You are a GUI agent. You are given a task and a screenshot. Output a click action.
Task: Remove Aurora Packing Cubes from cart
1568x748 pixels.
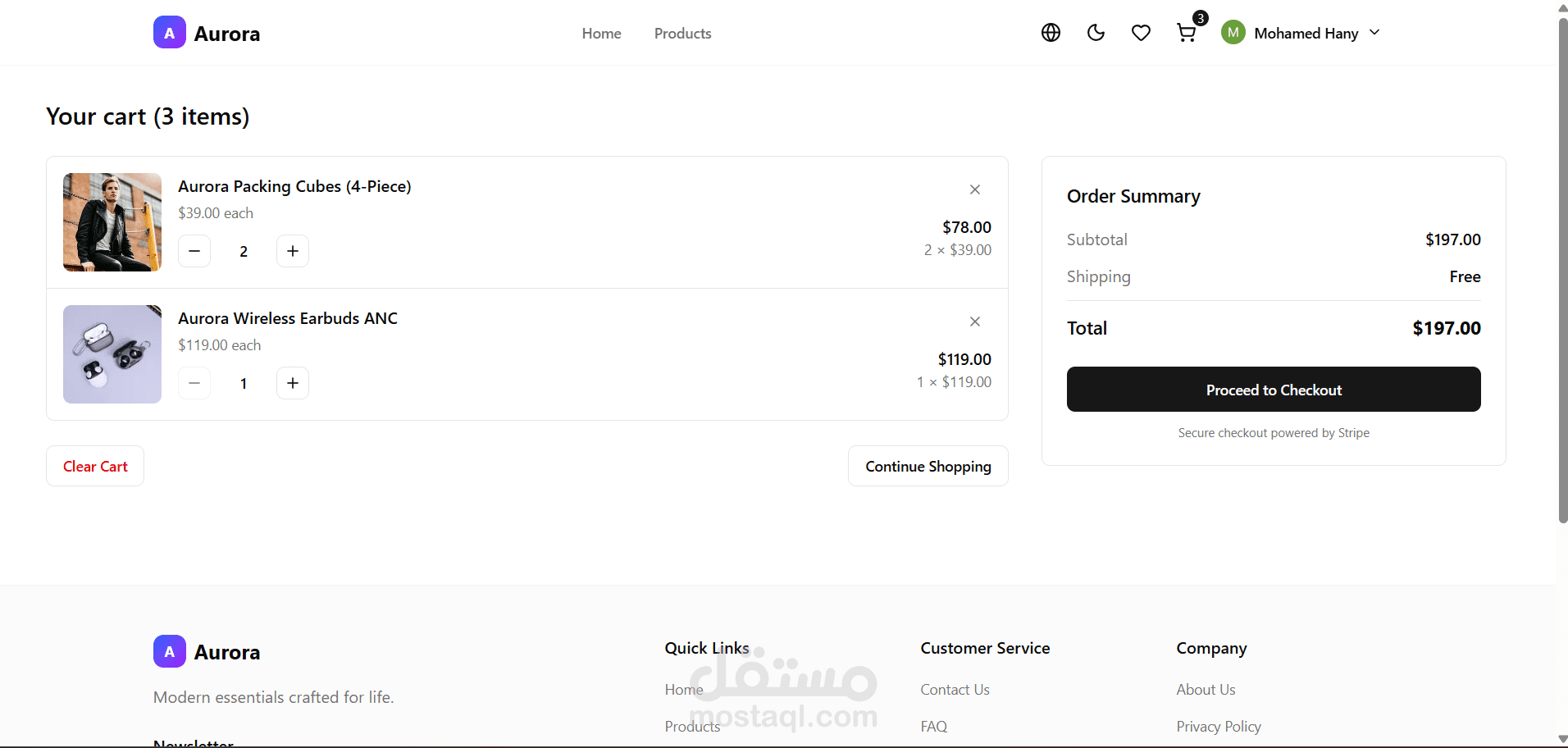pyautogui.click(x=975, y=189)
